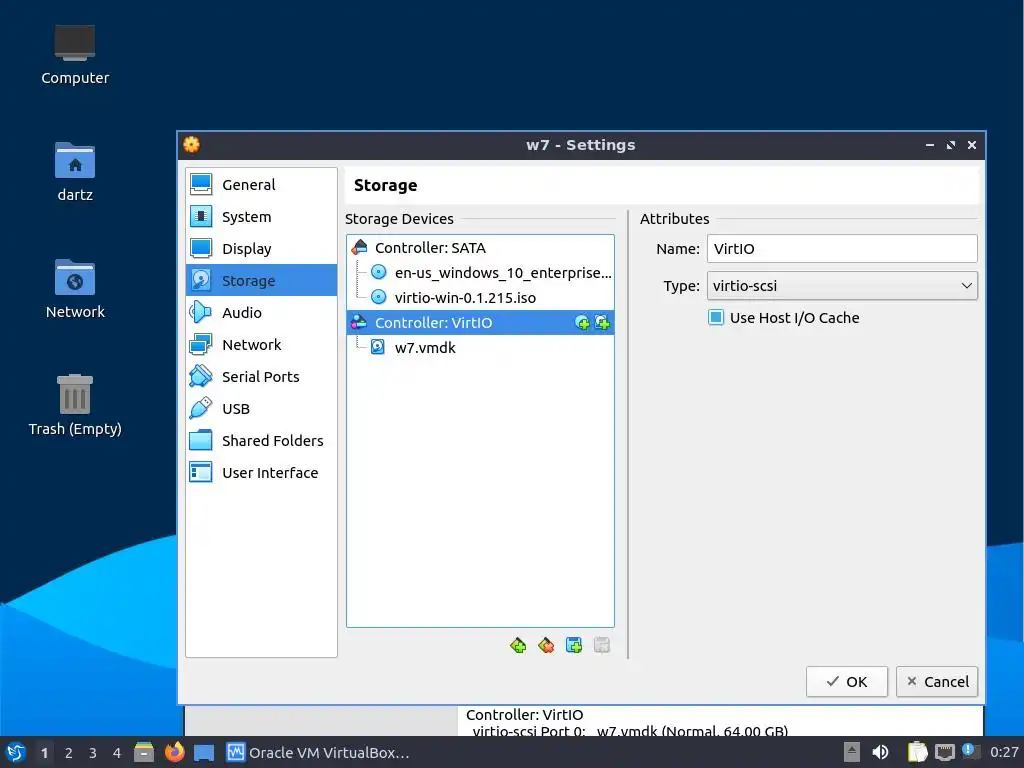The height and width of the screenshot is (768, 1024).
Task: Open the General settings page
Action: point(261,185)
